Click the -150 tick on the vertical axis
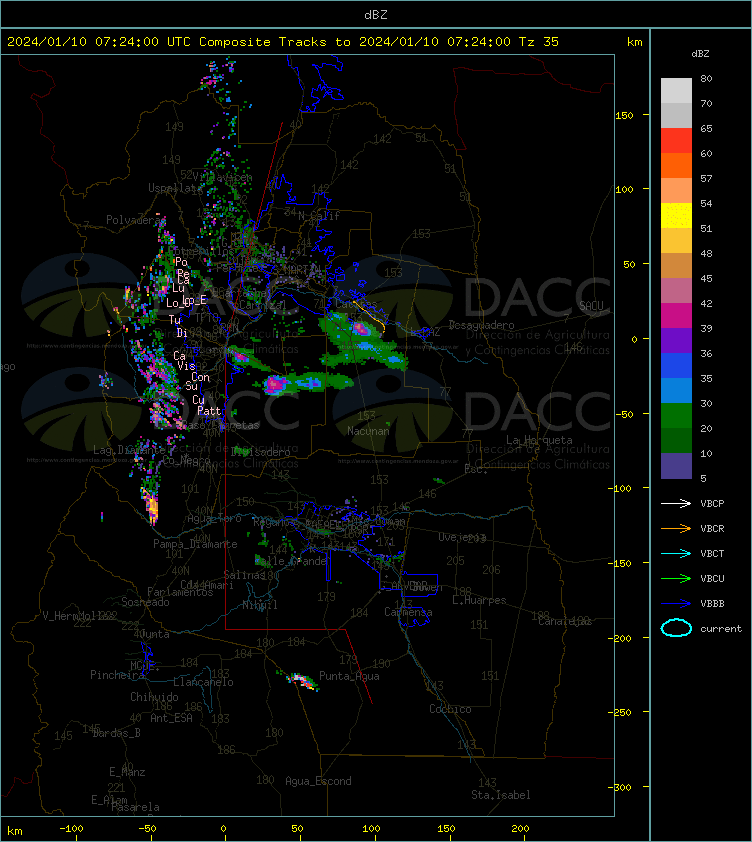The image size is (752, 842). [620, 563]
